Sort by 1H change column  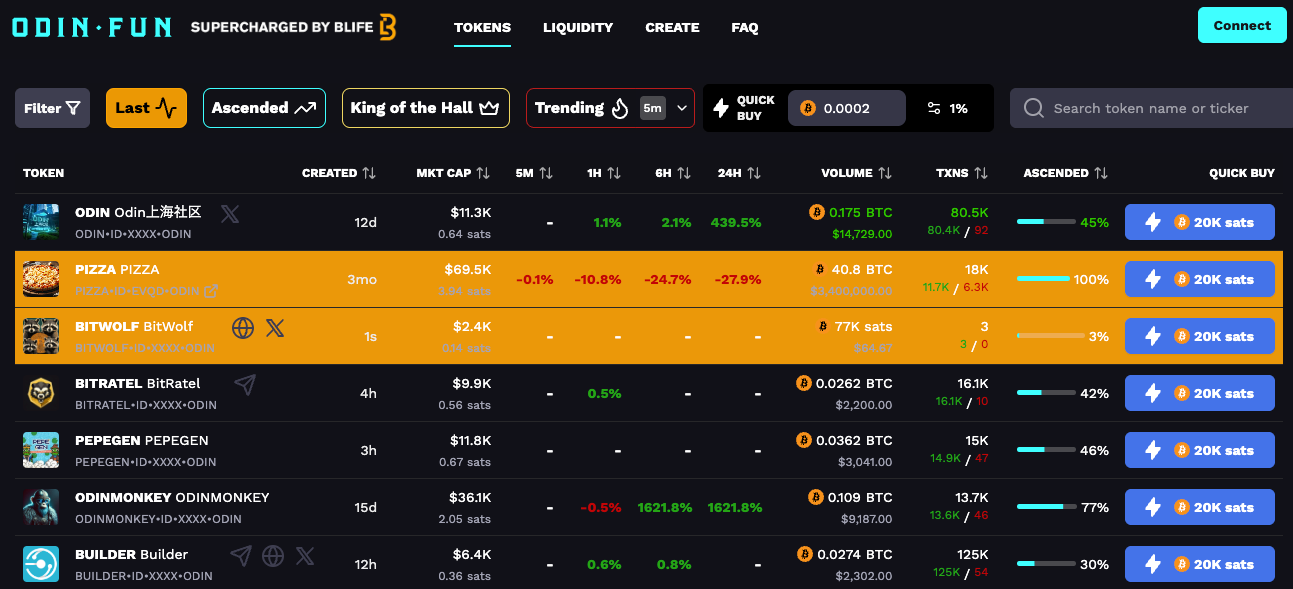pyautogui.click(x=614, y=173)
